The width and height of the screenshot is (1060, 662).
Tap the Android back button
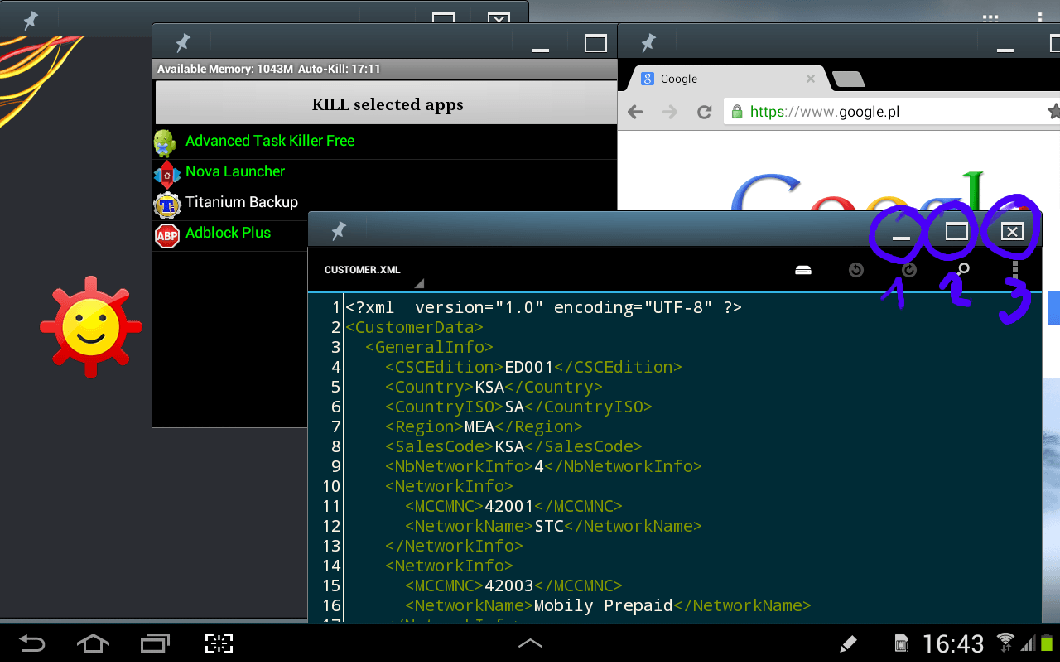pos(32,643)
